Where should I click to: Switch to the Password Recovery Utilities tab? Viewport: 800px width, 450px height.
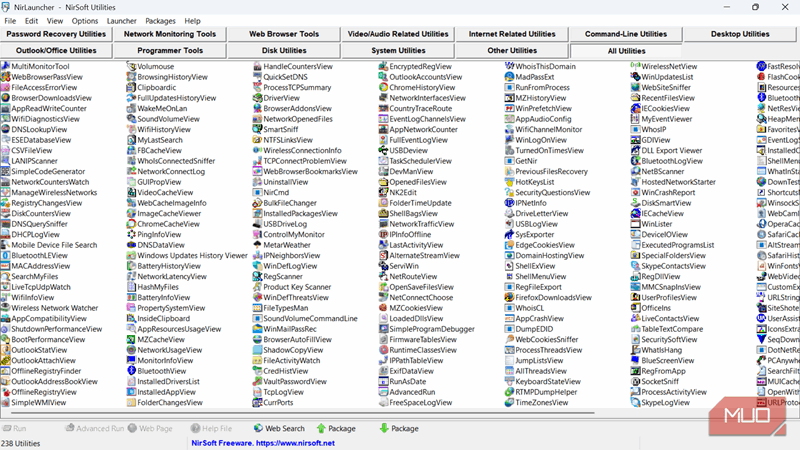click(56, 34)
